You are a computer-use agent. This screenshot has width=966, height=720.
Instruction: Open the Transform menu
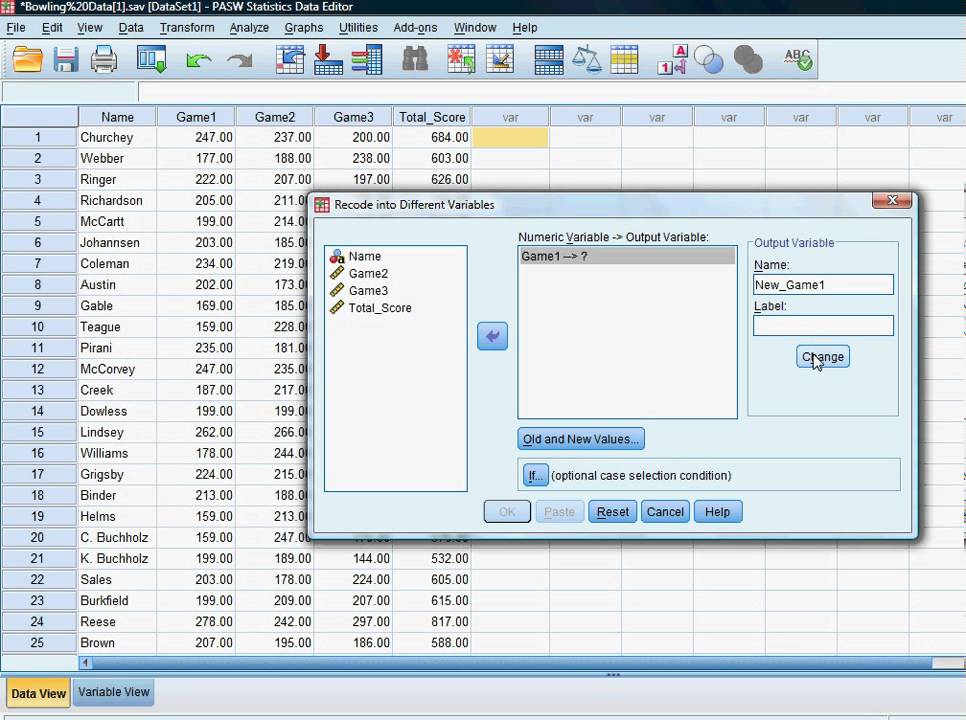point(187,28)
